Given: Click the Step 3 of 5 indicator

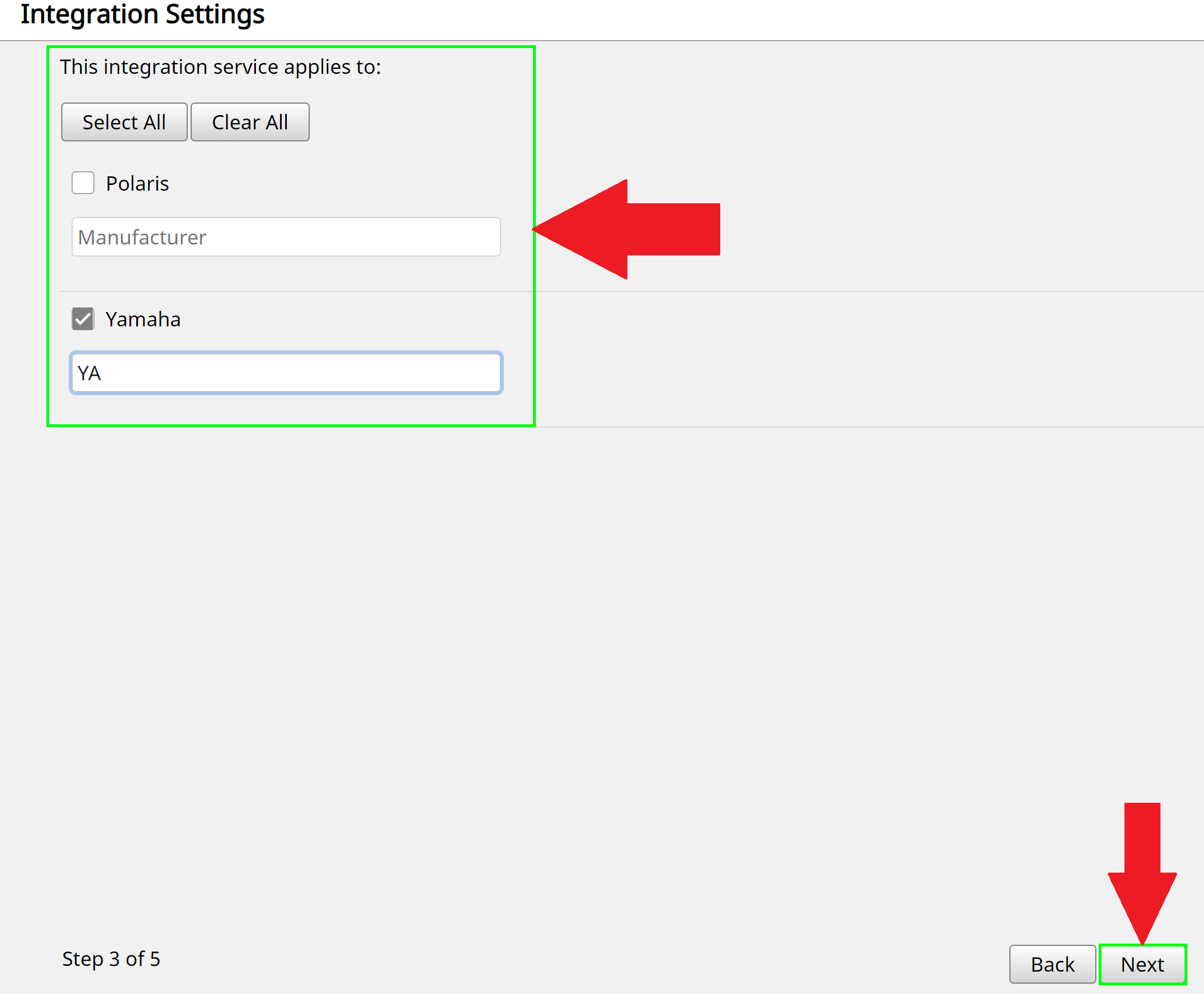Looking at the screenshot, I should [x=111, y=959].
